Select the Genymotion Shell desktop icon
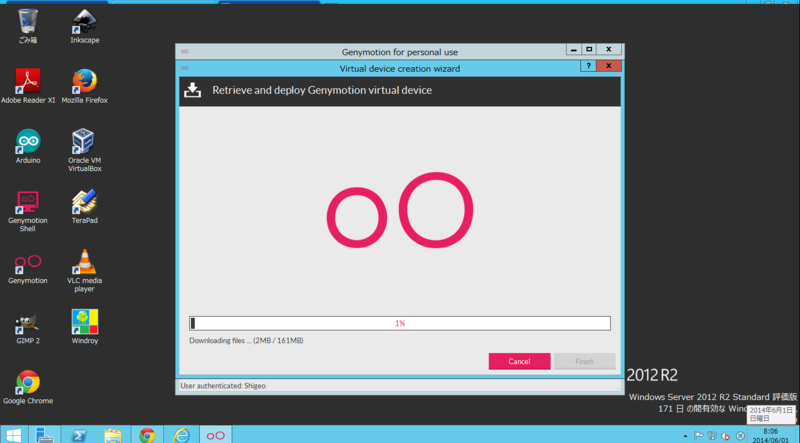Image resolution: width=800 pixels, height=443 pixels. [28, 211]
